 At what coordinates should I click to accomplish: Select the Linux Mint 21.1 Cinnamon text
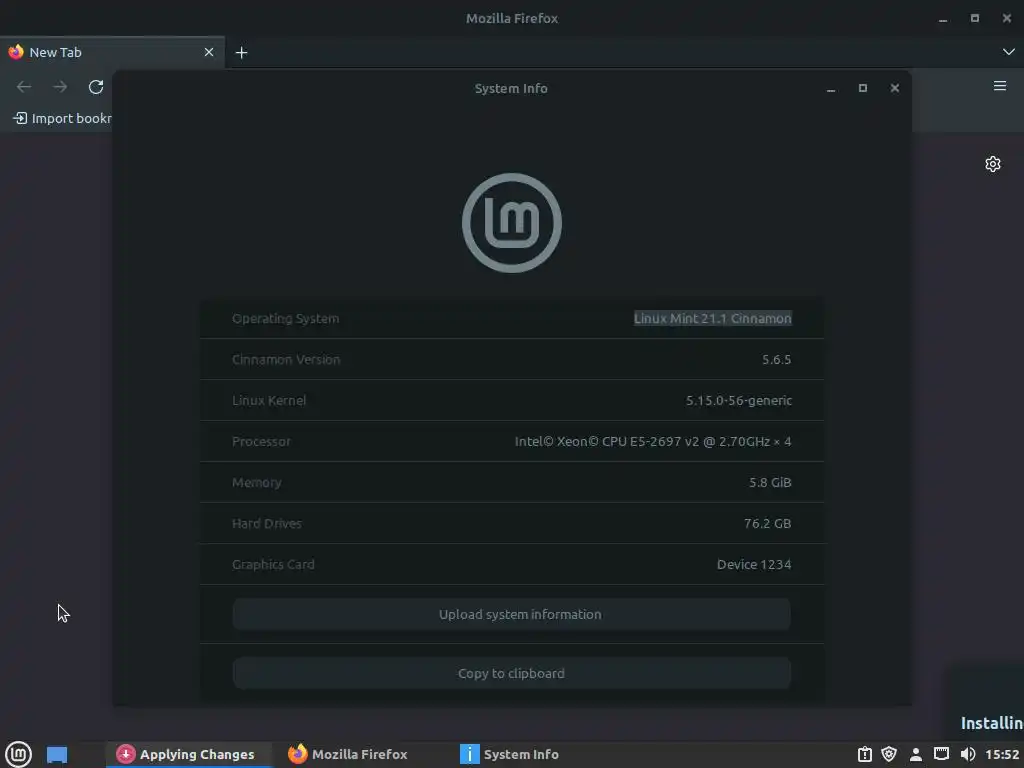click(712, 319)
